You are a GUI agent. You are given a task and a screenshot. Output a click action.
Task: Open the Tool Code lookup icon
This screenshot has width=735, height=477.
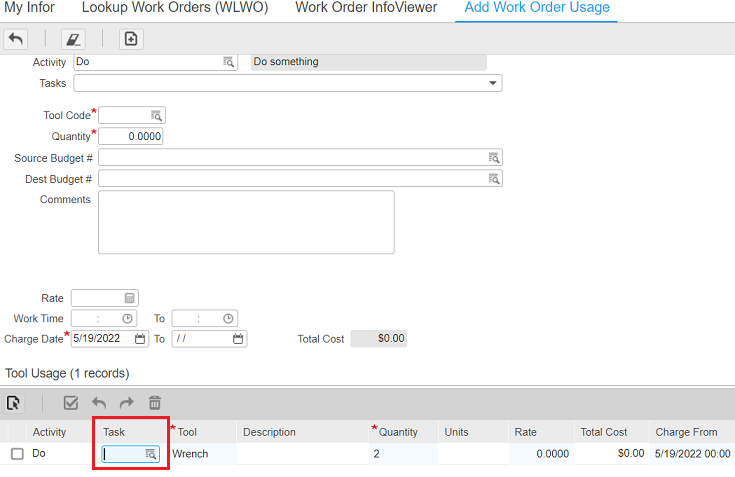[156, 115]
